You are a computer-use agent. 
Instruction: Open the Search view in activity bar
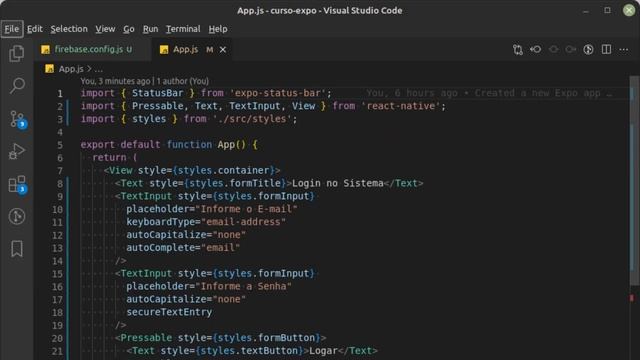coord(17,86)
